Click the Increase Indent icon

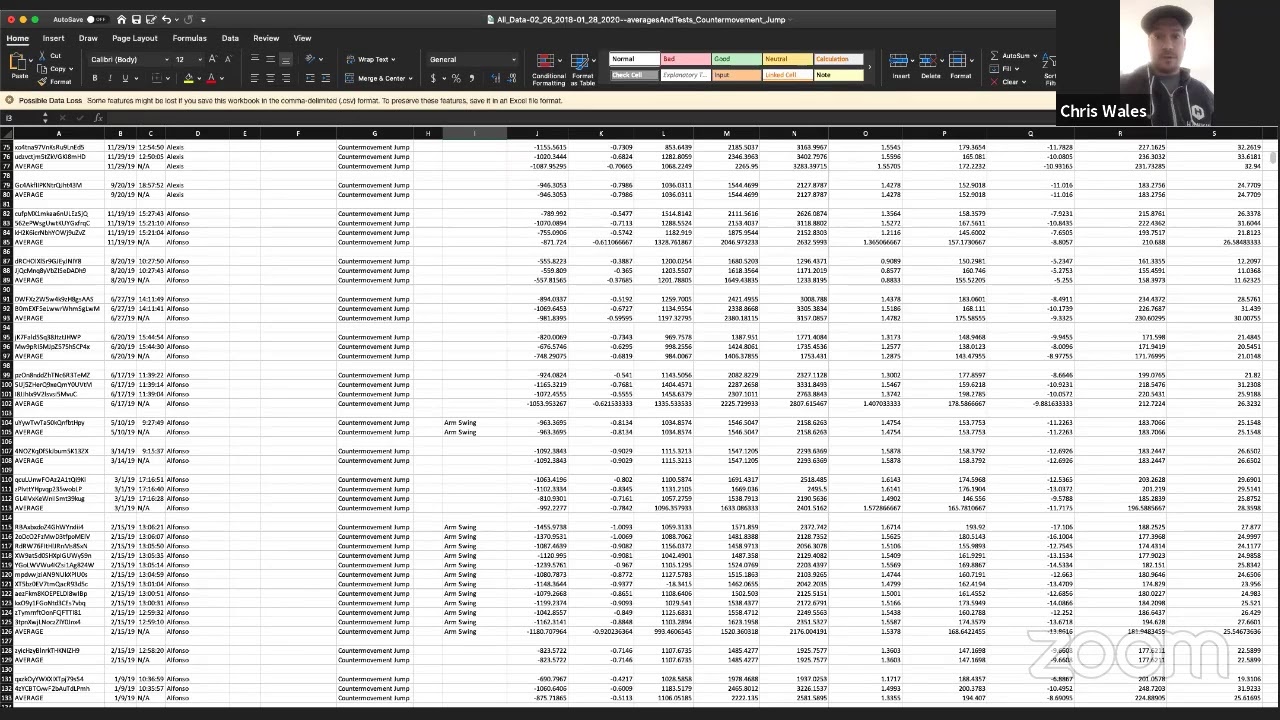(x=325, y=78)
